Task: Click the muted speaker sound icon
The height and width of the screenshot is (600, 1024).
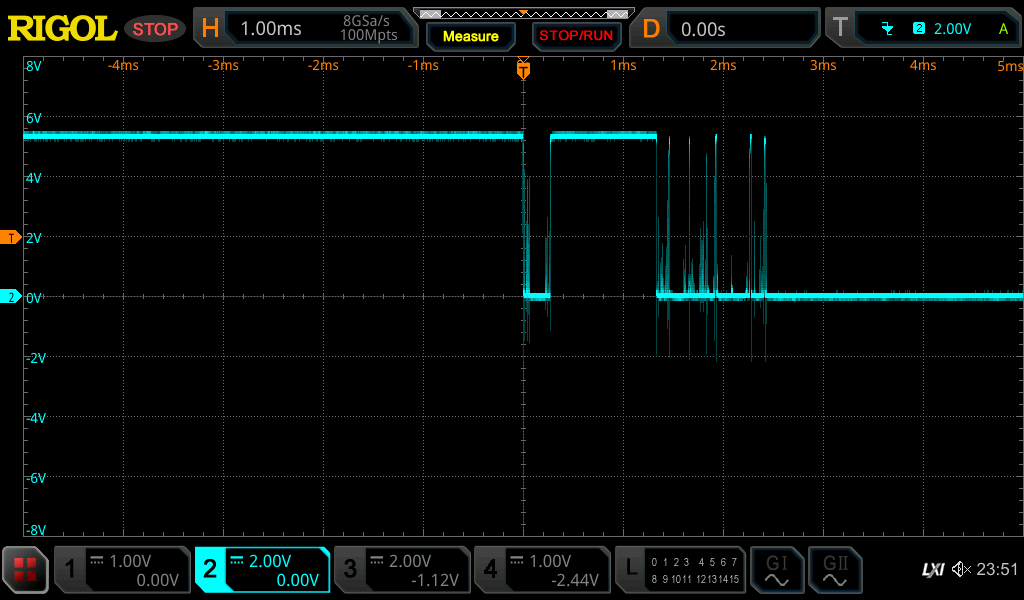Action: coord(961,569)
